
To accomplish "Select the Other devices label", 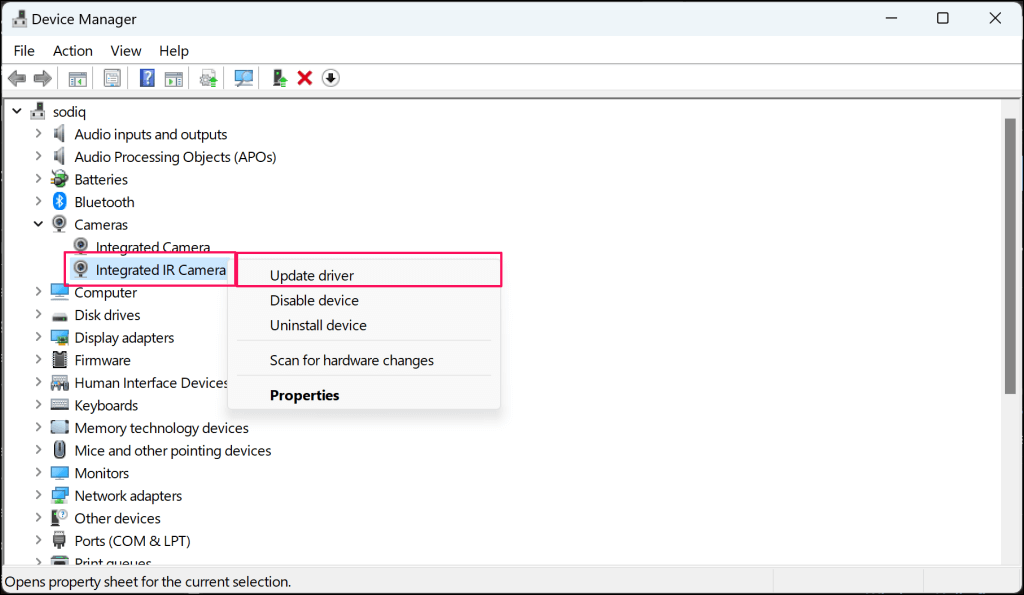I will tap(118, 518).
